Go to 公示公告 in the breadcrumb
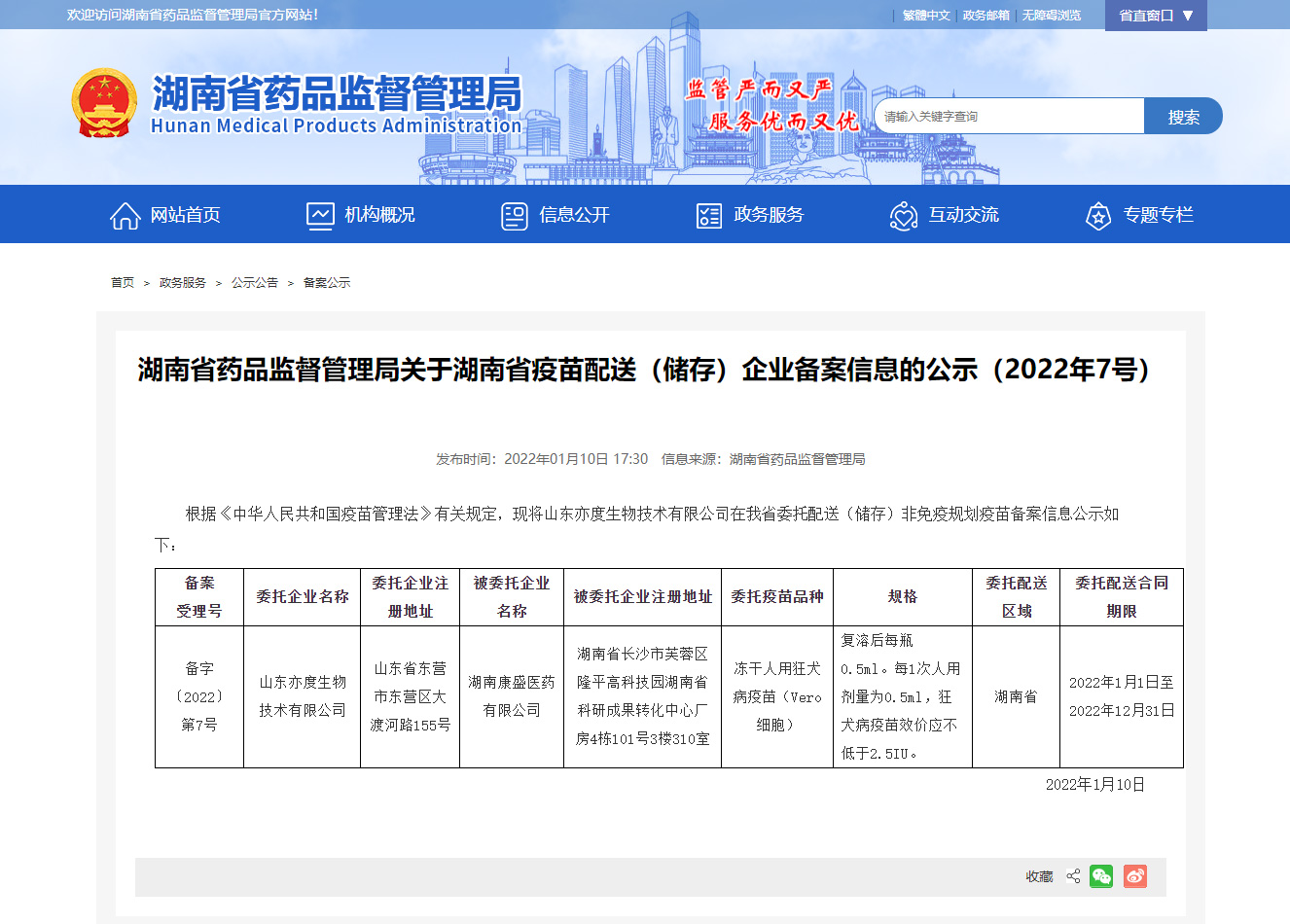Viewport: 1290px width, 924px height. 254,283
